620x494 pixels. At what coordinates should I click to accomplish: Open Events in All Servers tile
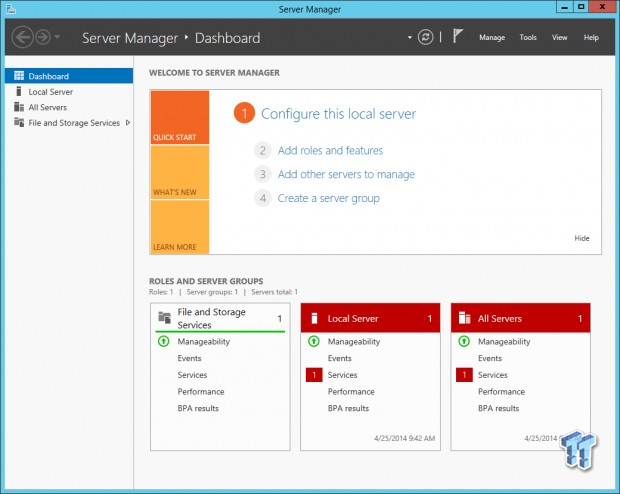[x=490, y=358]
